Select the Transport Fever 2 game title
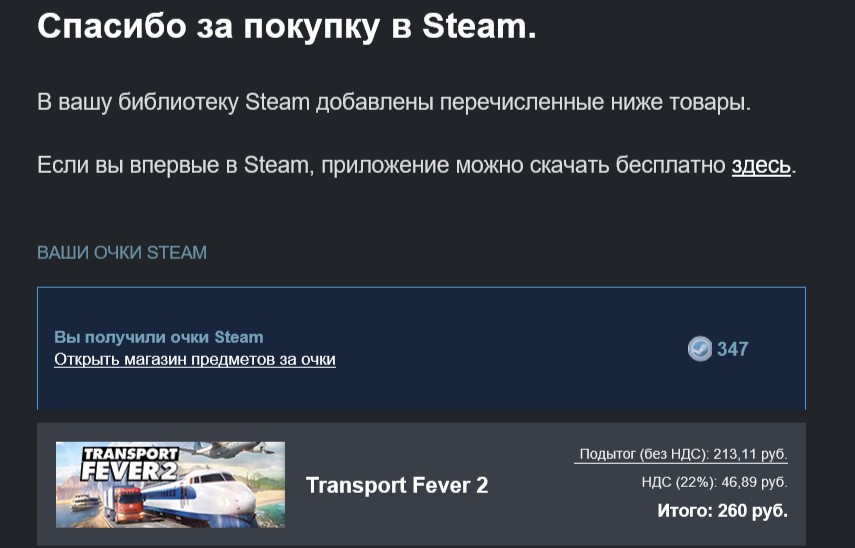 coord(397,485)
